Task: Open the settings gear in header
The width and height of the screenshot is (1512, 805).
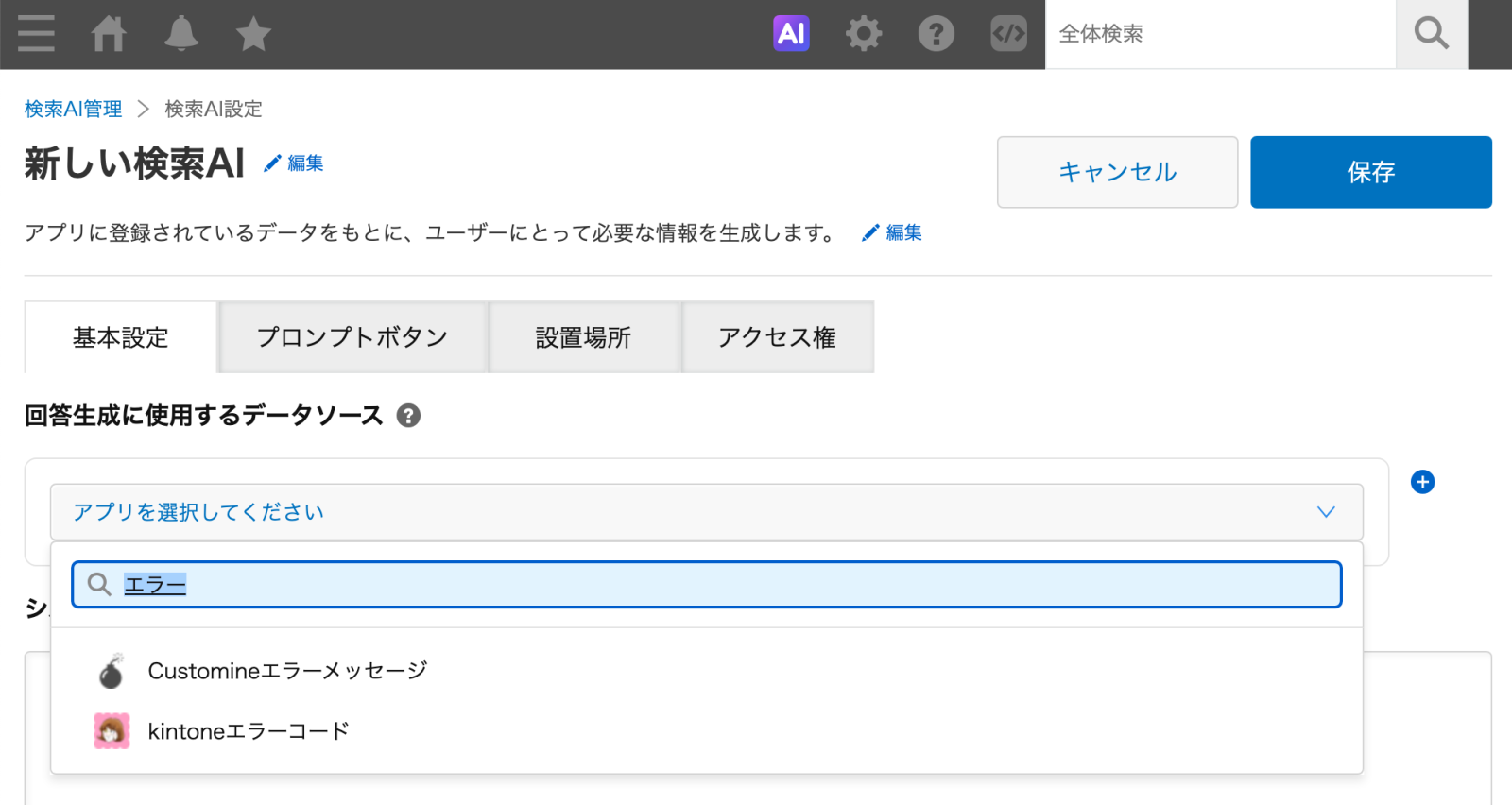Action: pyautogui.click(x=864, y=34)
